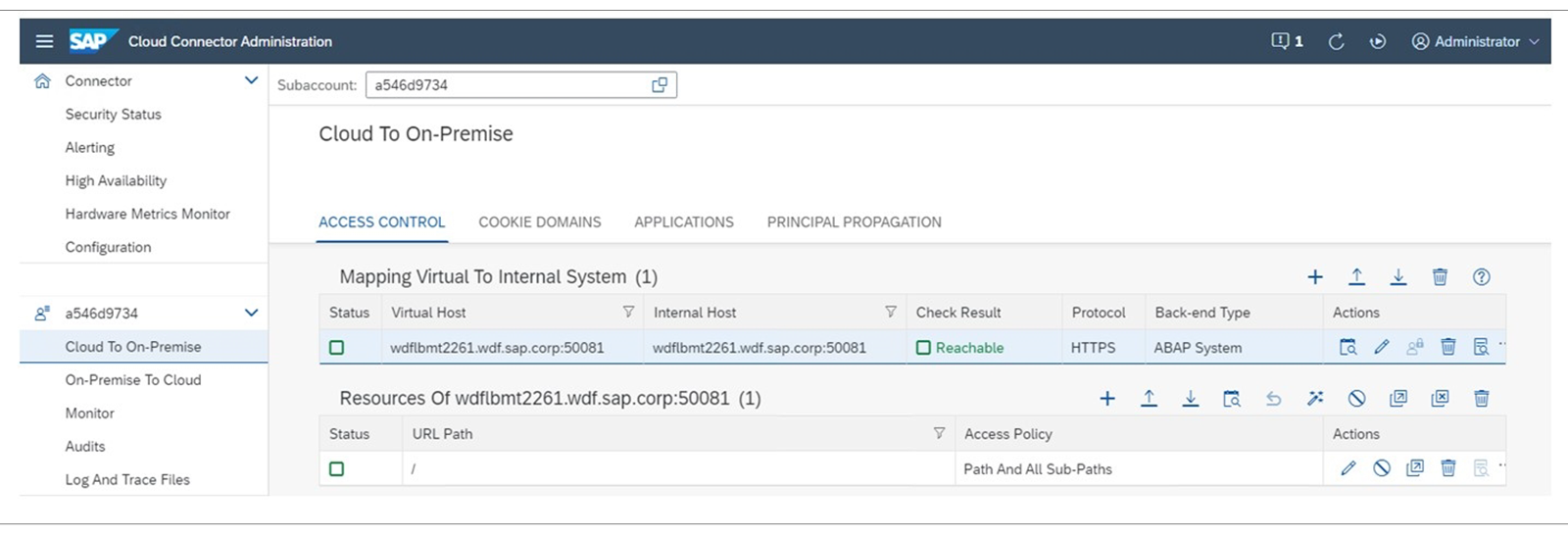Open Internal Host column filter
This screenshot has height=535, width=1568.
click(x=891, y=313)
